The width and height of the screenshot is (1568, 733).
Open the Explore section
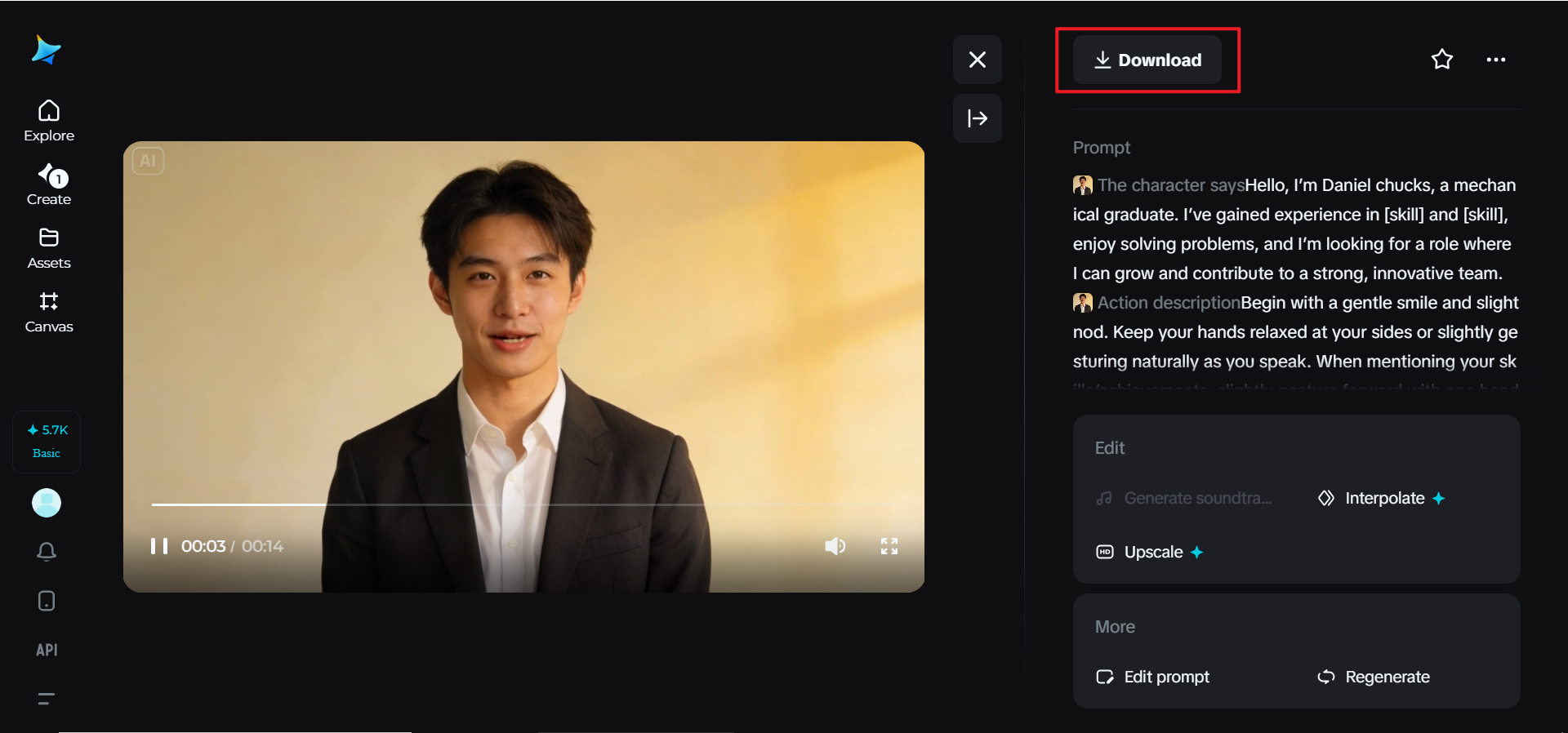tap(49, 121)
